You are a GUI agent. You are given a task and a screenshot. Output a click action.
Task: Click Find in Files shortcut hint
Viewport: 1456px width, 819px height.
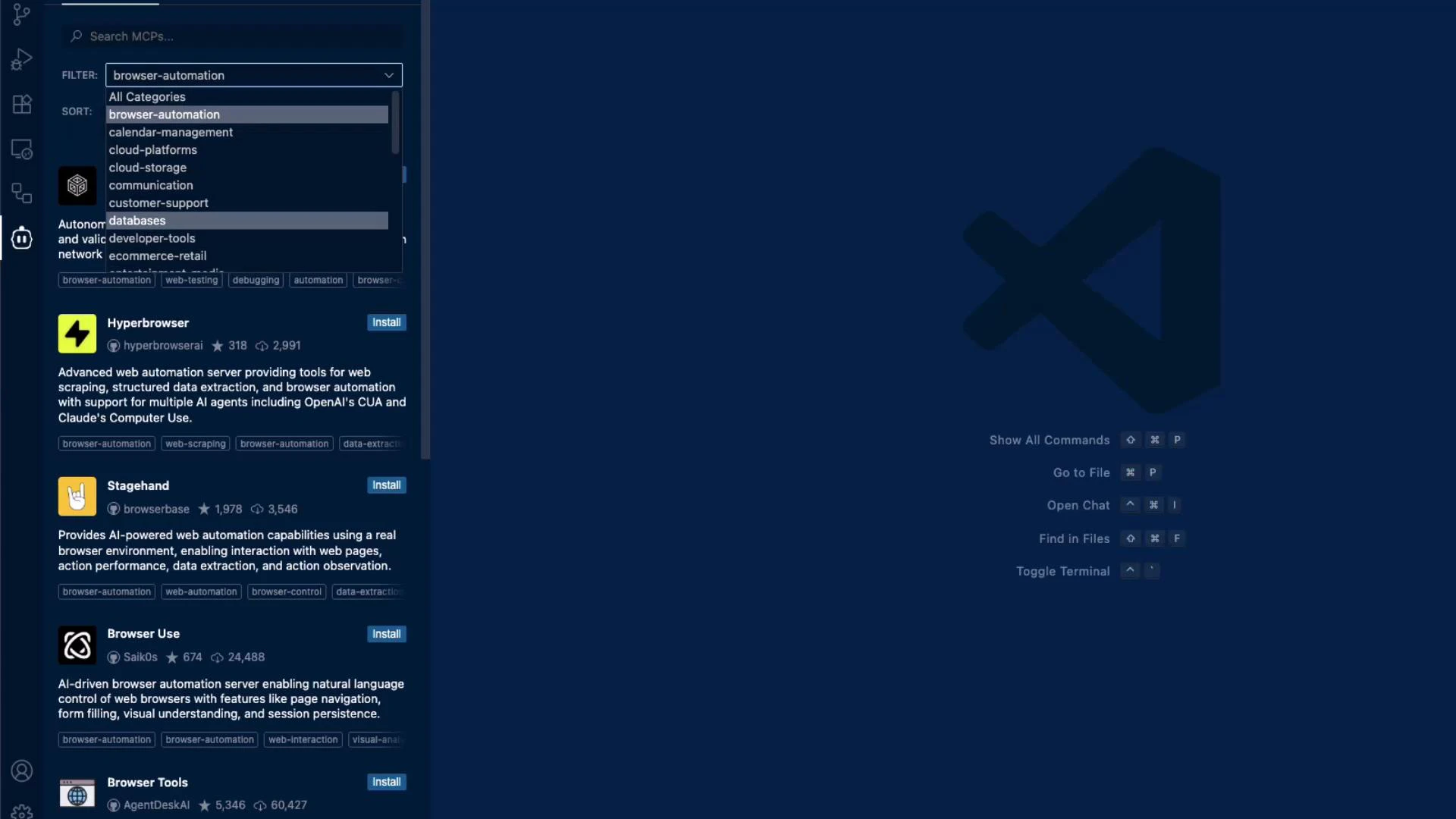point(1111,539)
